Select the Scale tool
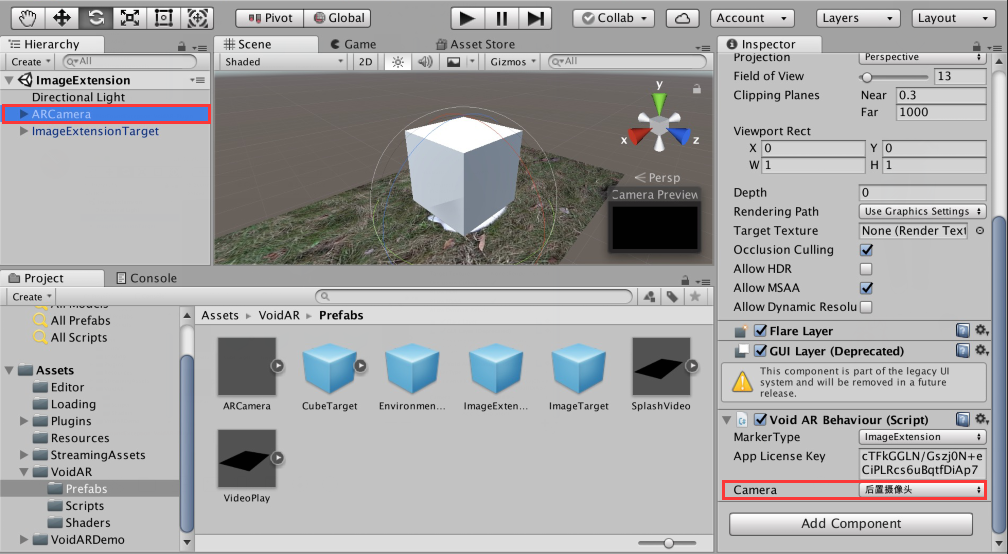Viewport: 1008px width, 554px height. [129, 18]
